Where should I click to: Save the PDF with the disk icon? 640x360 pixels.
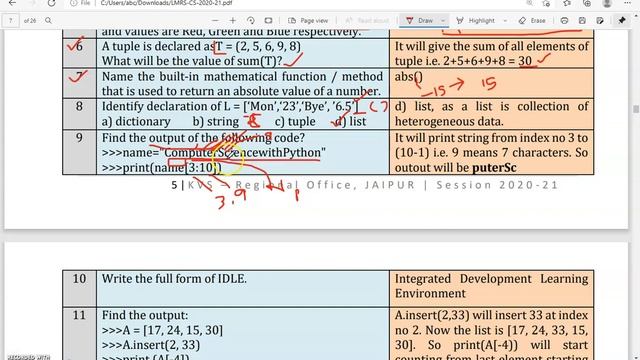(x=582, y=20)
